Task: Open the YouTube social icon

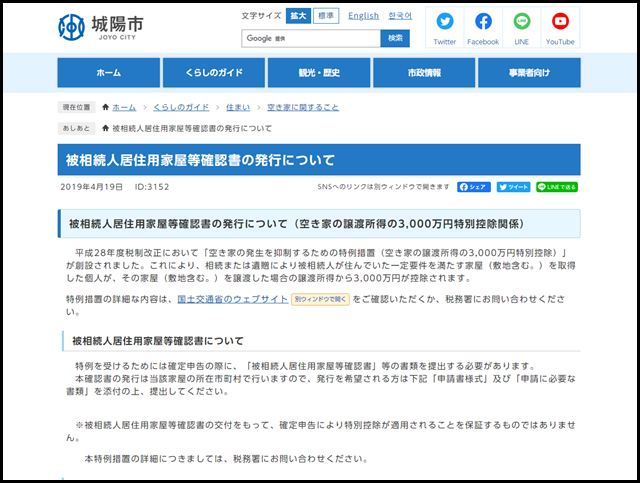Action: (x=560, y=22)
